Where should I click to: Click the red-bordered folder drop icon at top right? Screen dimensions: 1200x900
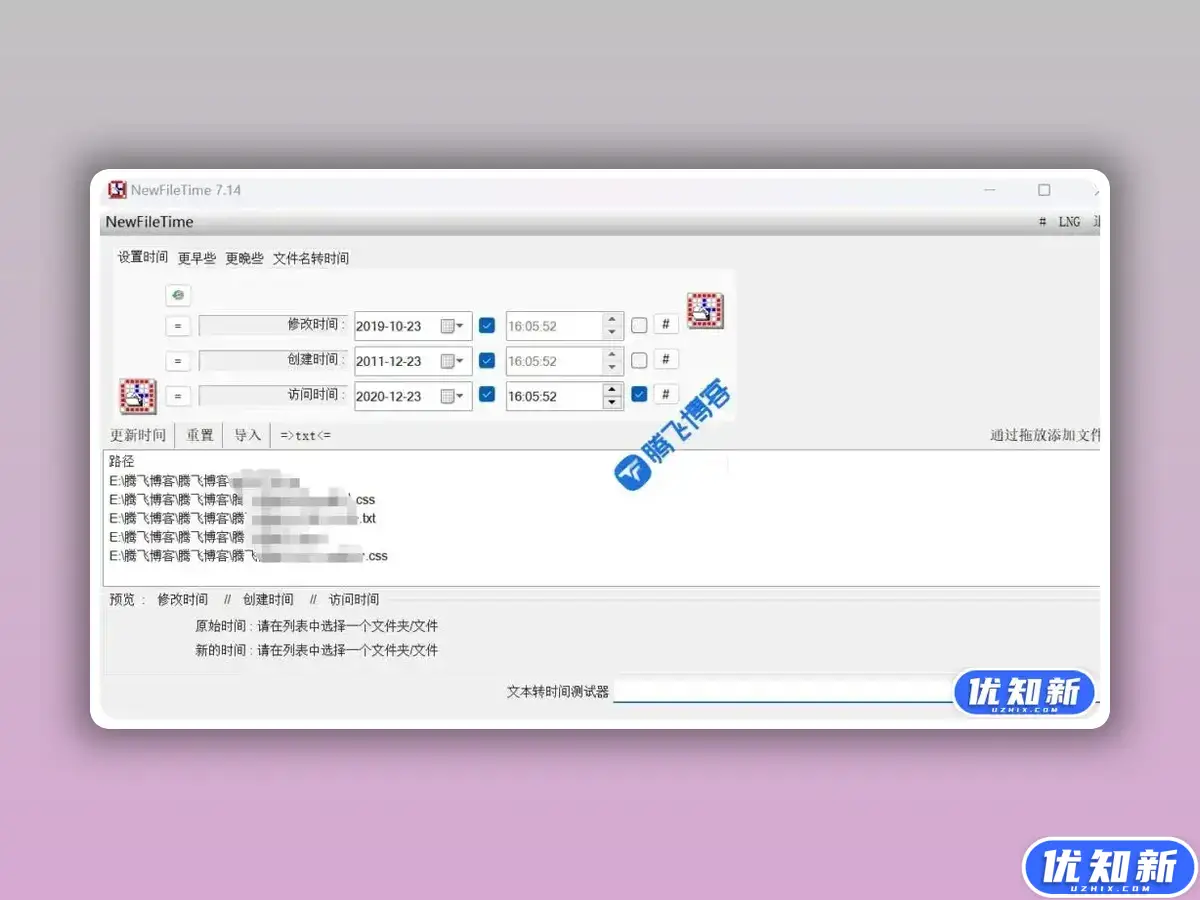(x=705, y=310)
